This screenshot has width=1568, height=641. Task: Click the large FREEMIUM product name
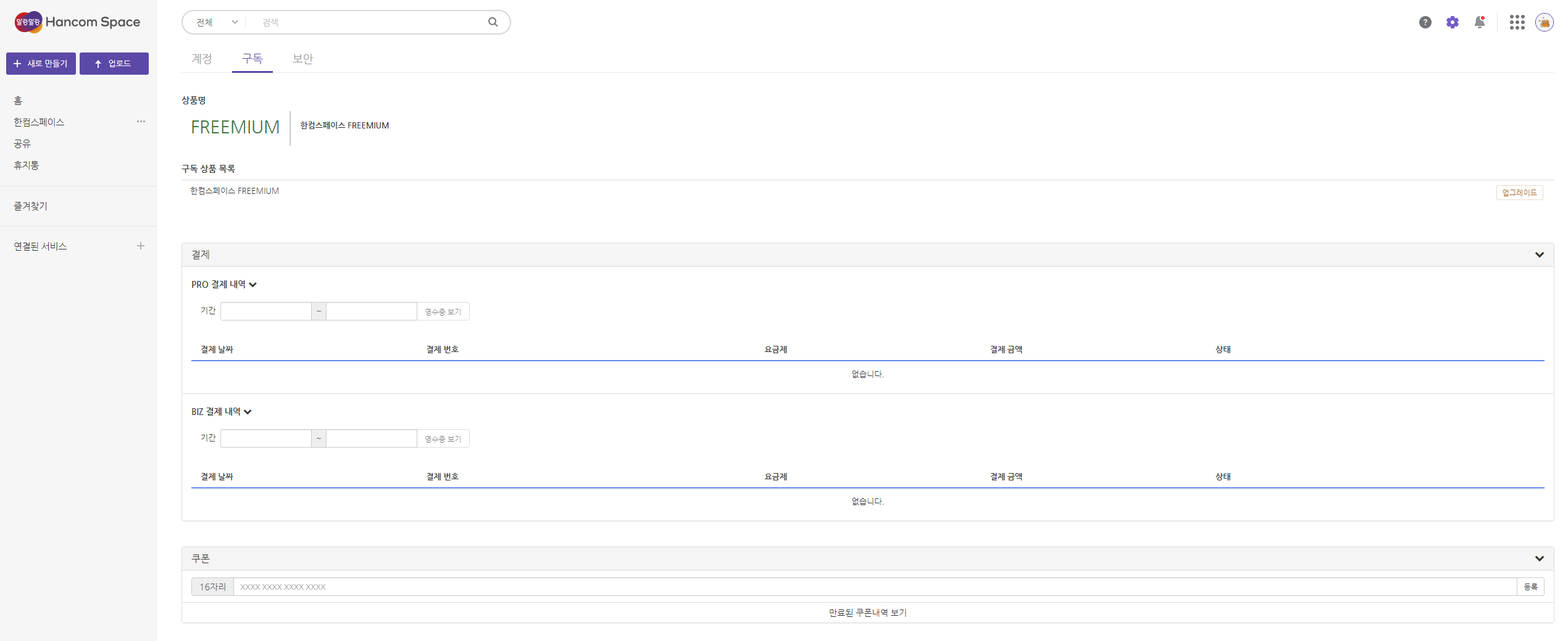[x=235, y=127]
